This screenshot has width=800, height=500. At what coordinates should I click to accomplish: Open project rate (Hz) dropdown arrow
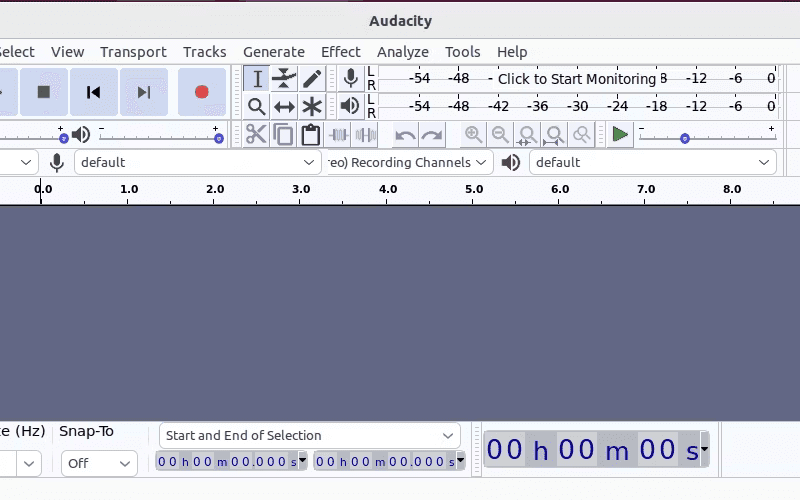coord(29,464)
